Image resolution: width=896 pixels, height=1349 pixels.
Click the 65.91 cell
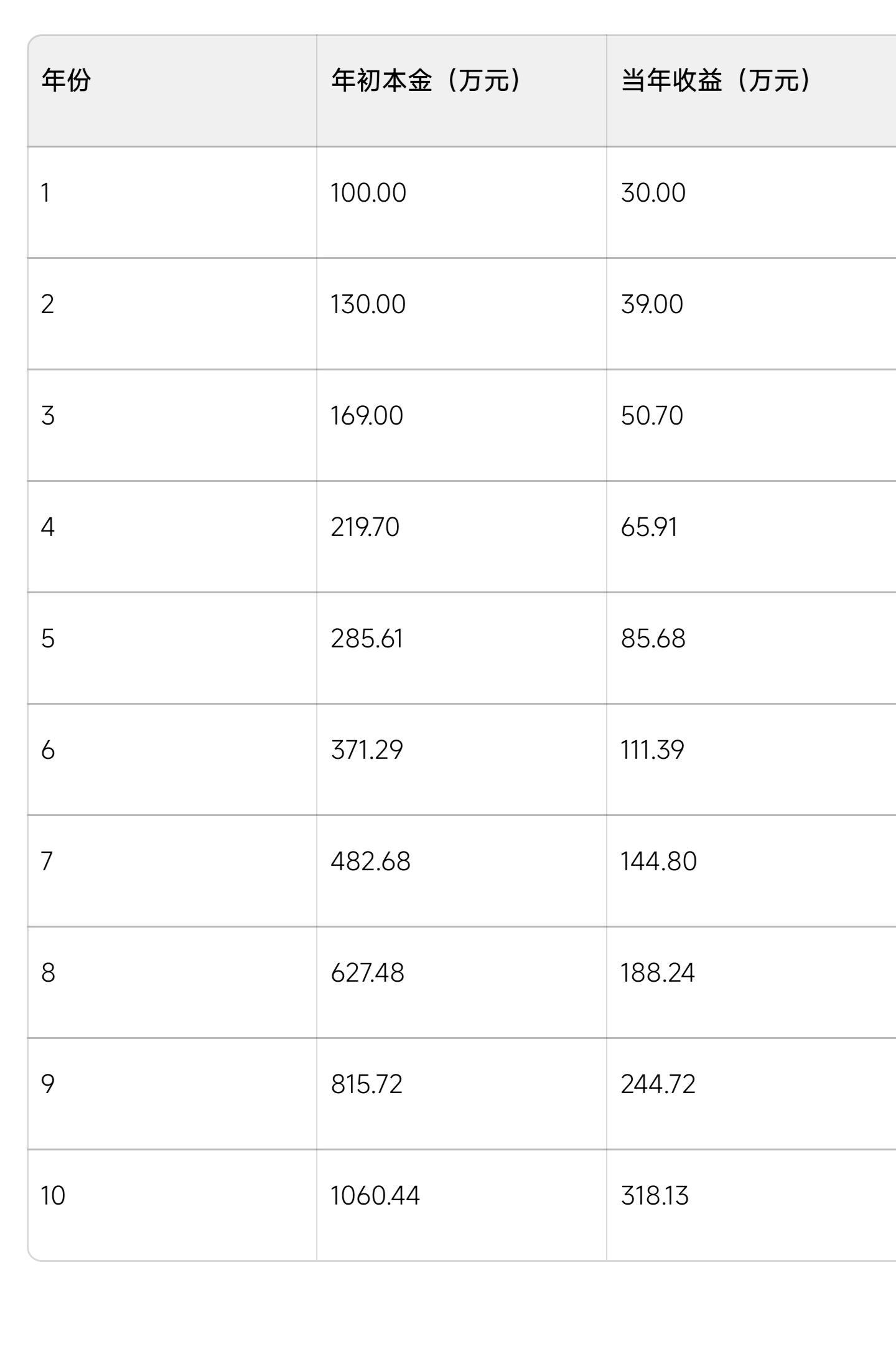(x=751, y=537)
